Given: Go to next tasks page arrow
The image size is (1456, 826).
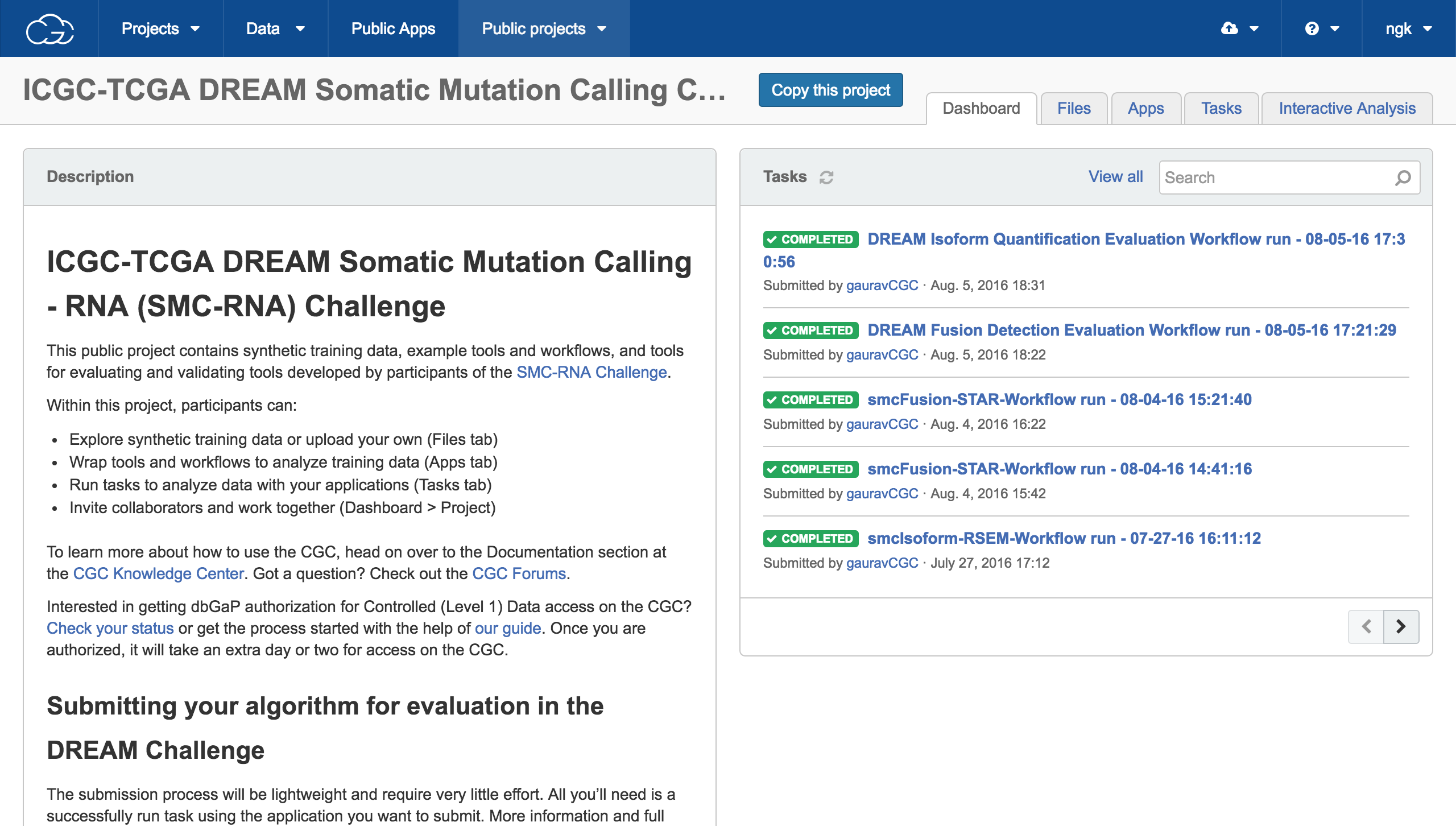Looking at the screenshot, I should [x=1401, y=626].
